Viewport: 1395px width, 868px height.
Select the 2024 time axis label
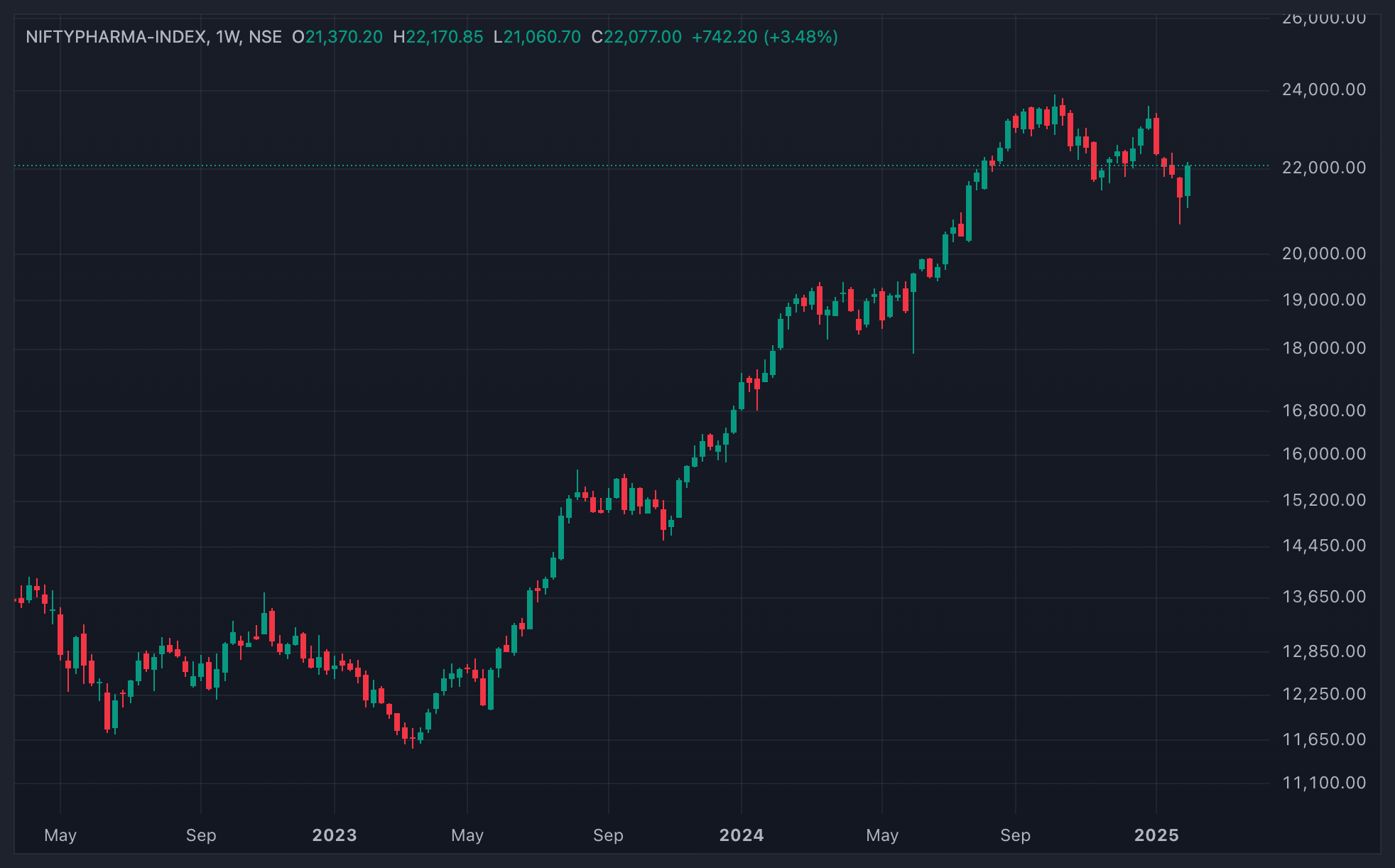(x=742, y=835)
